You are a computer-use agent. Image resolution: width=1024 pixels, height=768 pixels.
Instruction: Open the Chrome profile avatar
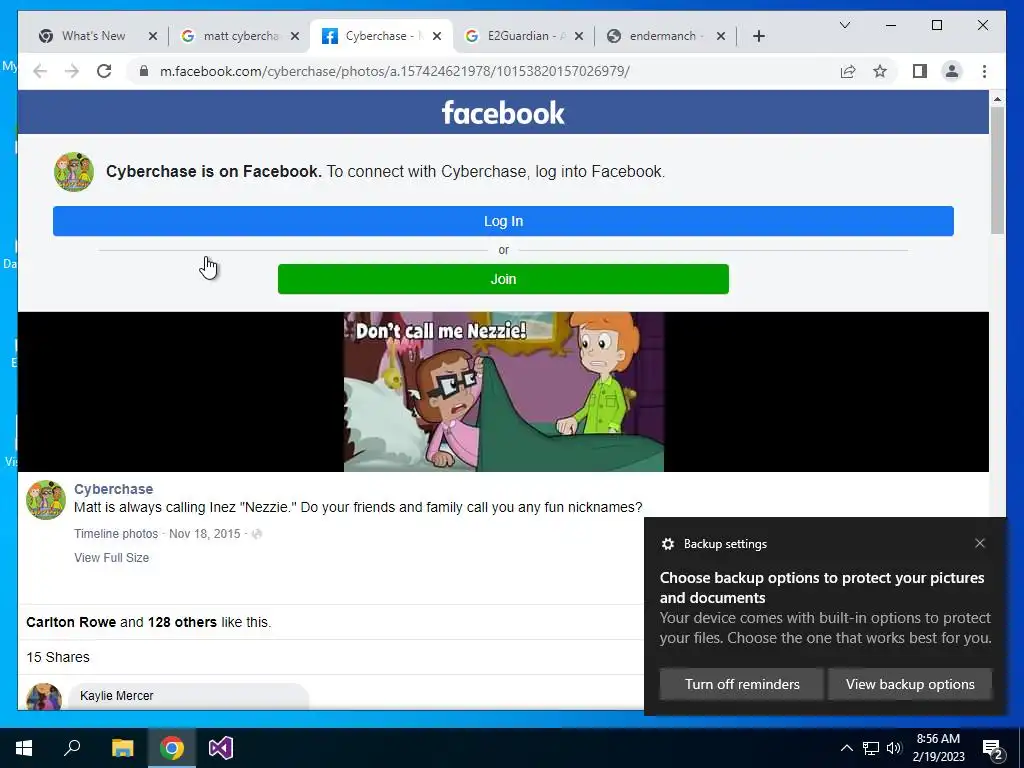coord(952,71)
